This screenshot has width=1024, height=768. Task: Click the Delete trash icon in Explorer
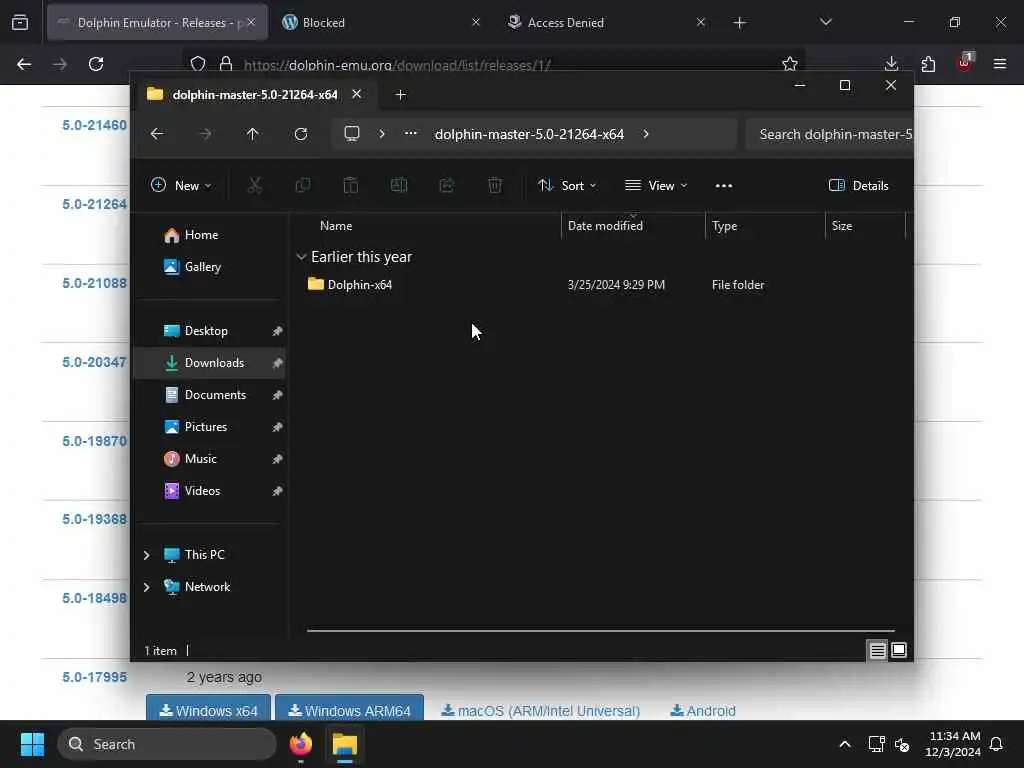tap(495, 185)
